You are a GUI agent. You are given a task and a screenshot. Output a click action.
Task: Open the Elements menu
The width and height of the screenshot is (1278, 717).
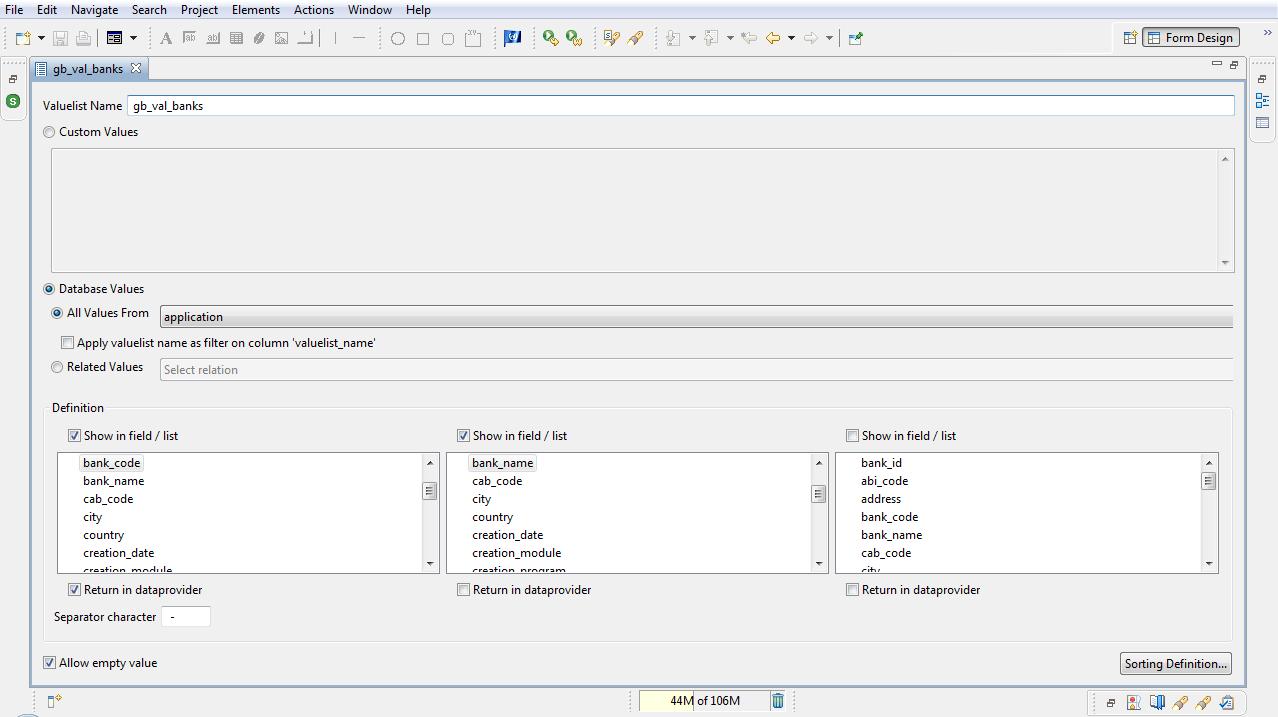pos(255,9)
